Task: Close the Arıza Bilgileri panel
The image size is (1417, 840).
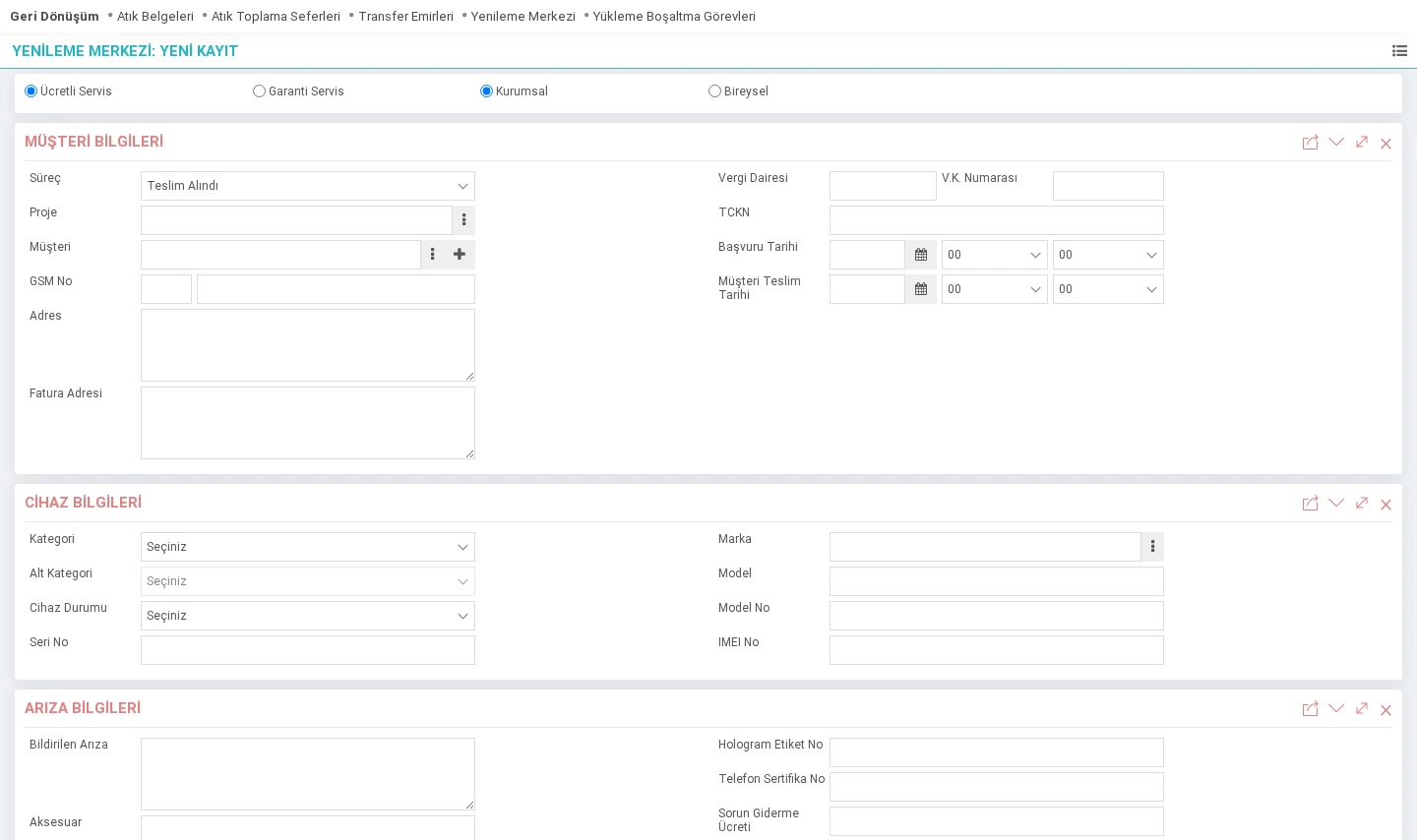Action: point(1386,710)
